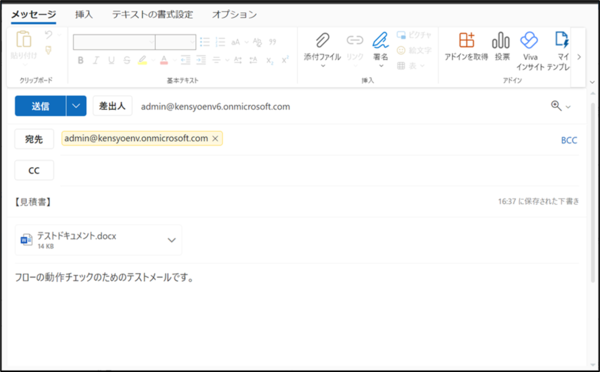The height and width of the screenshot is (372, 600).
Task: Switch to the テキストの書式設定 tab
Action: [x=152, y=15]
